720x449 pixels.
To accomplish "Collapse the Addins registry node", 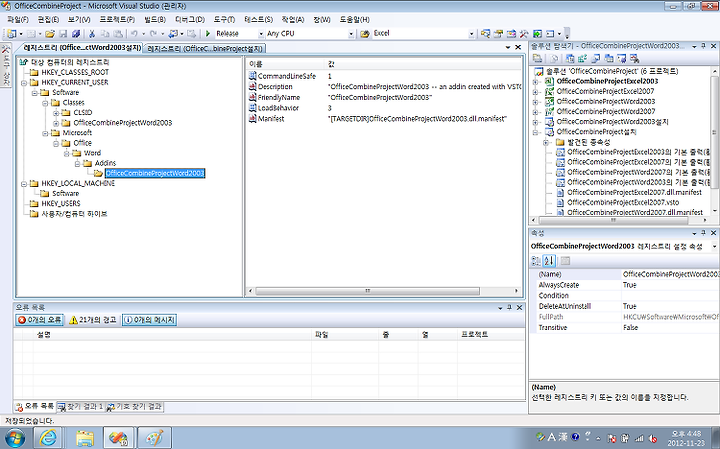I will [77, 163].
